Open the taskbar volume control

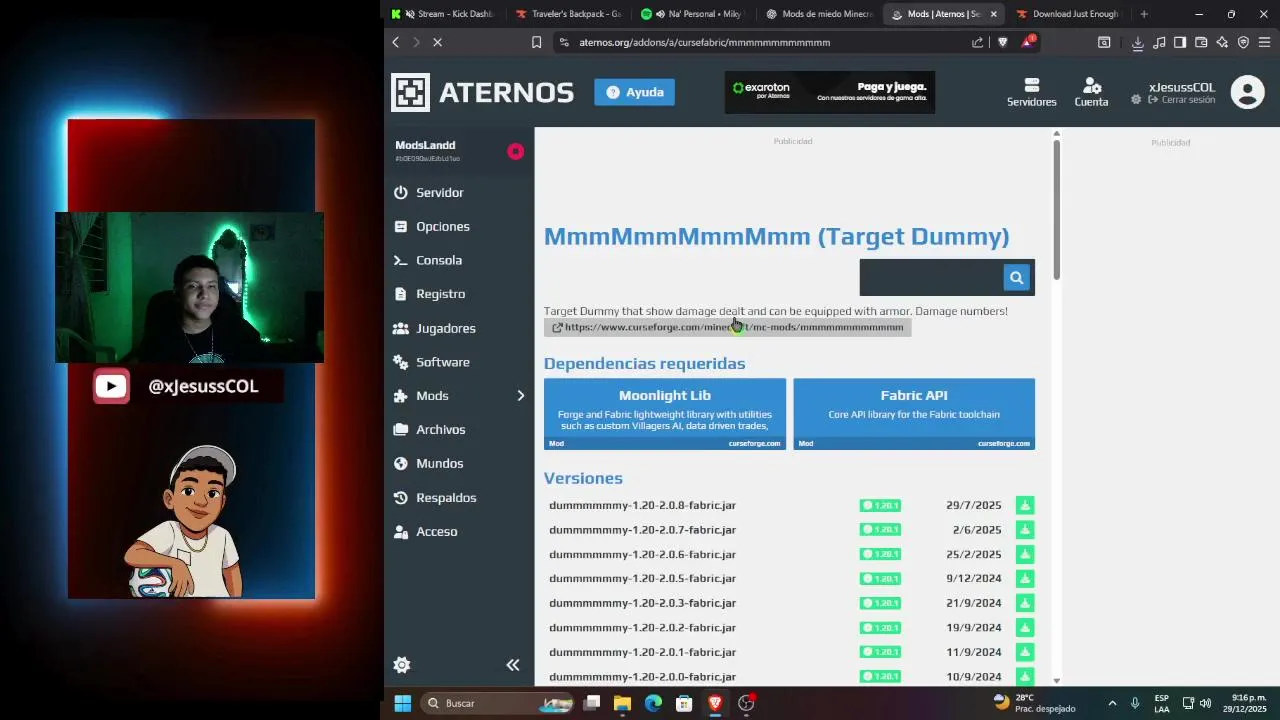pyautogui.click(x=1205, y=703)
